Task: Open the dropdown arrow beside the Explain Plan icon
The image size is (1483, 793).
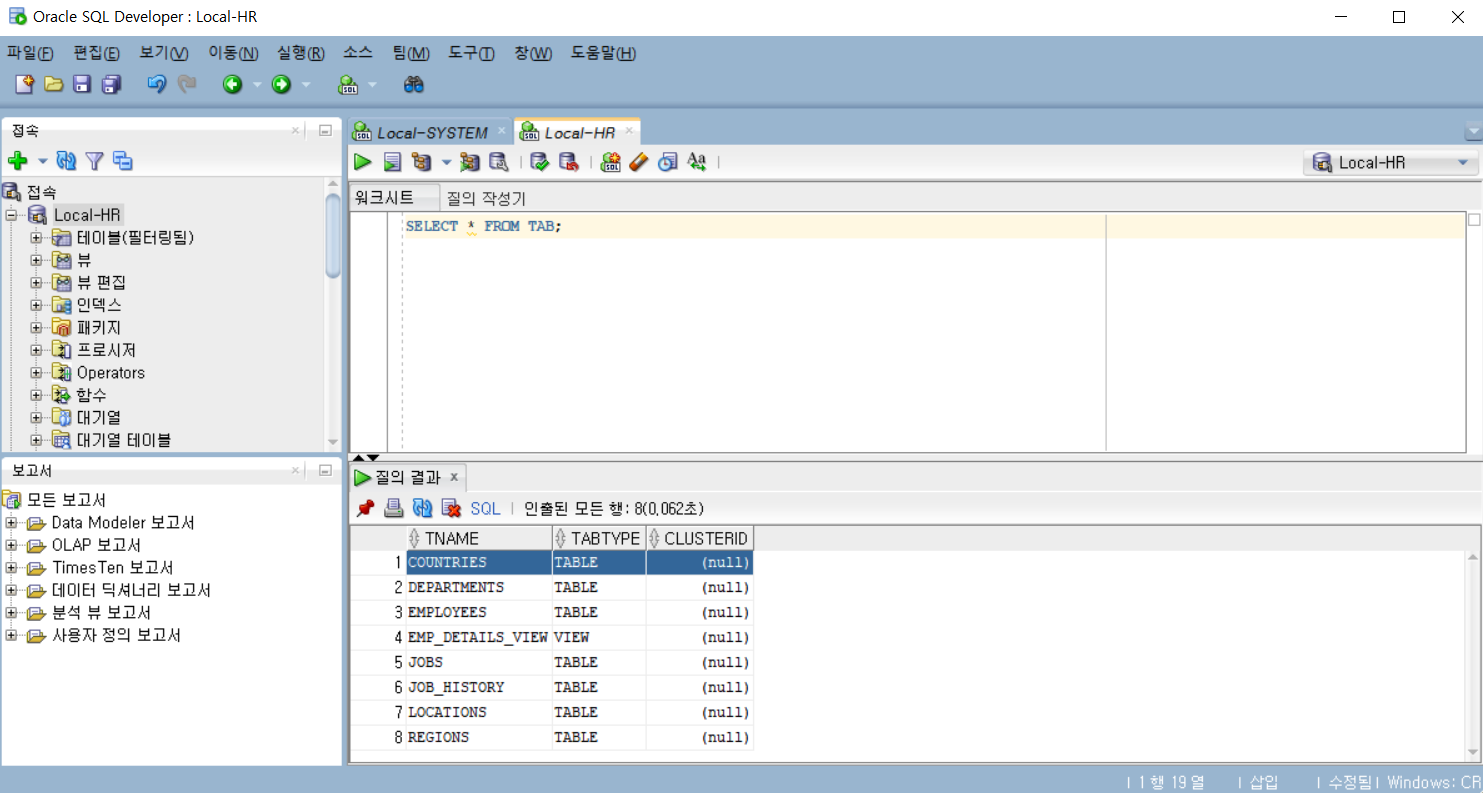Action: point(446,162)
